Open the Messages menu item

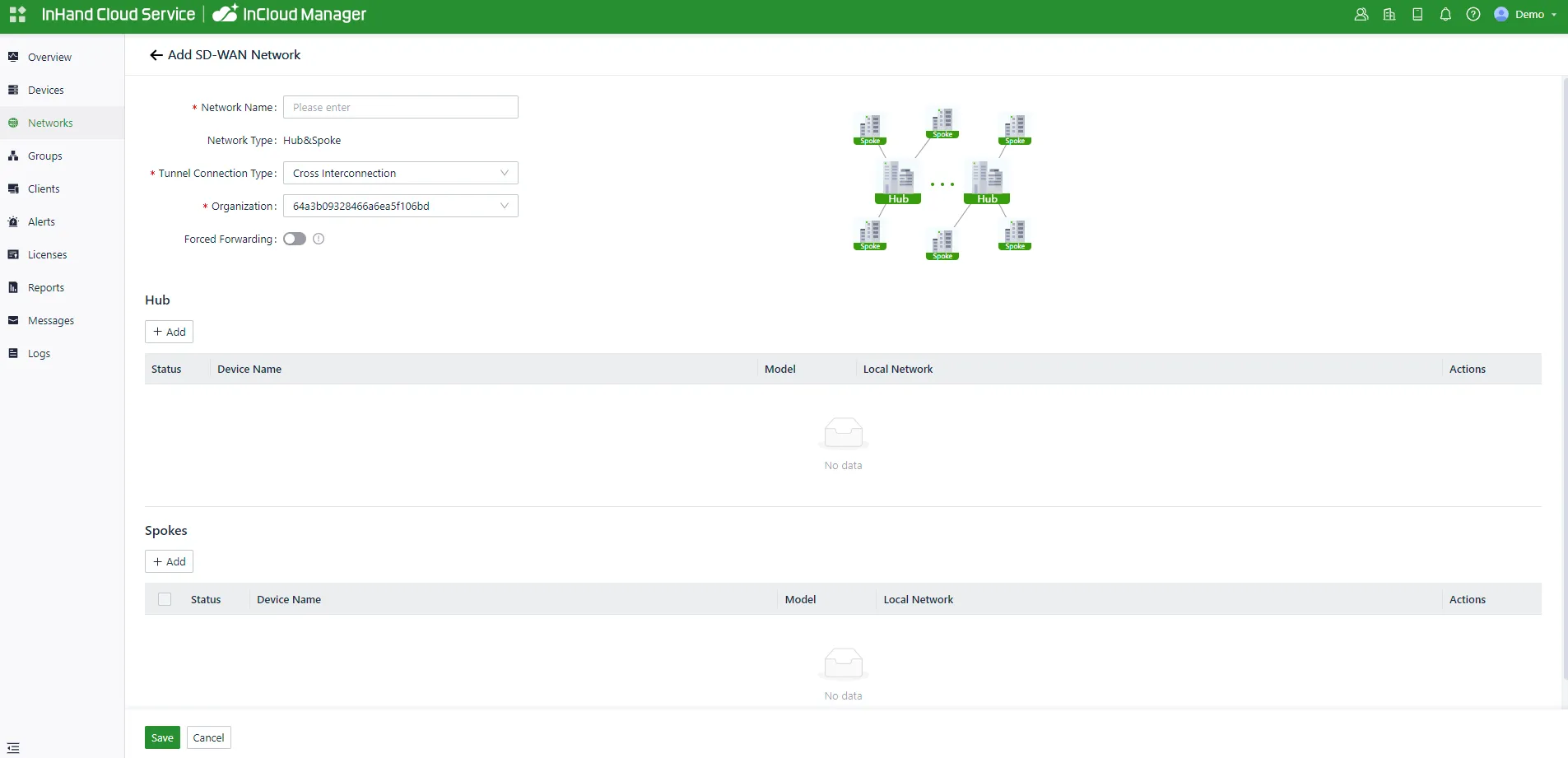(x=62, y=320)
